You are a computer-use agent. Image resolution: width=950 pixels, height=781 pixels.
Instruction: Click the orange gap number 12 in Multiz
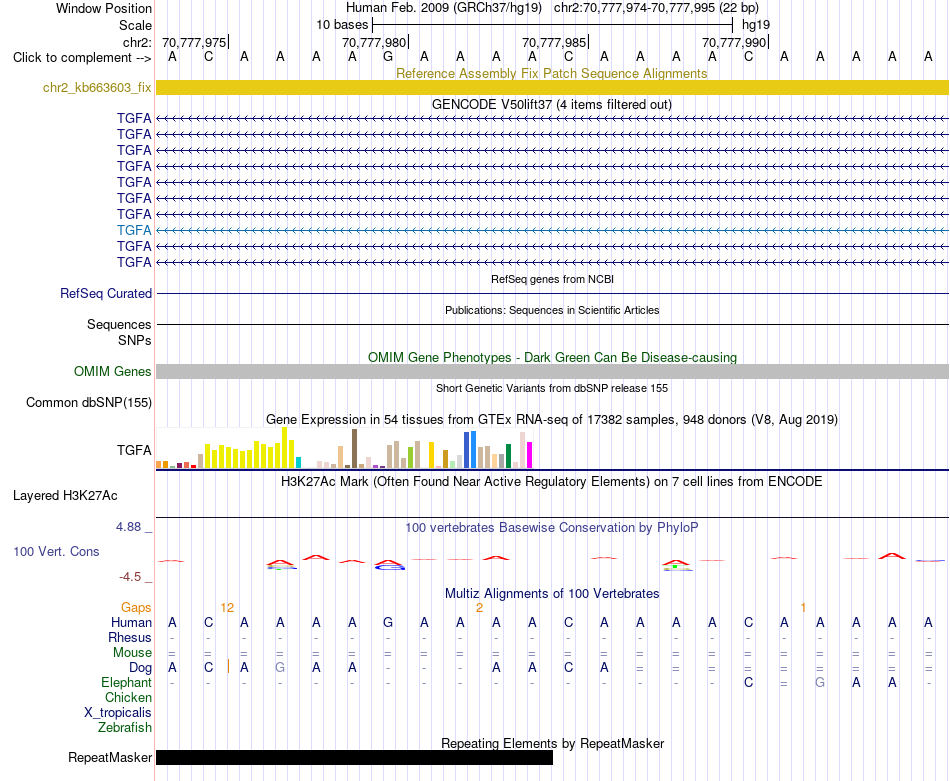[x=227, y=608]
